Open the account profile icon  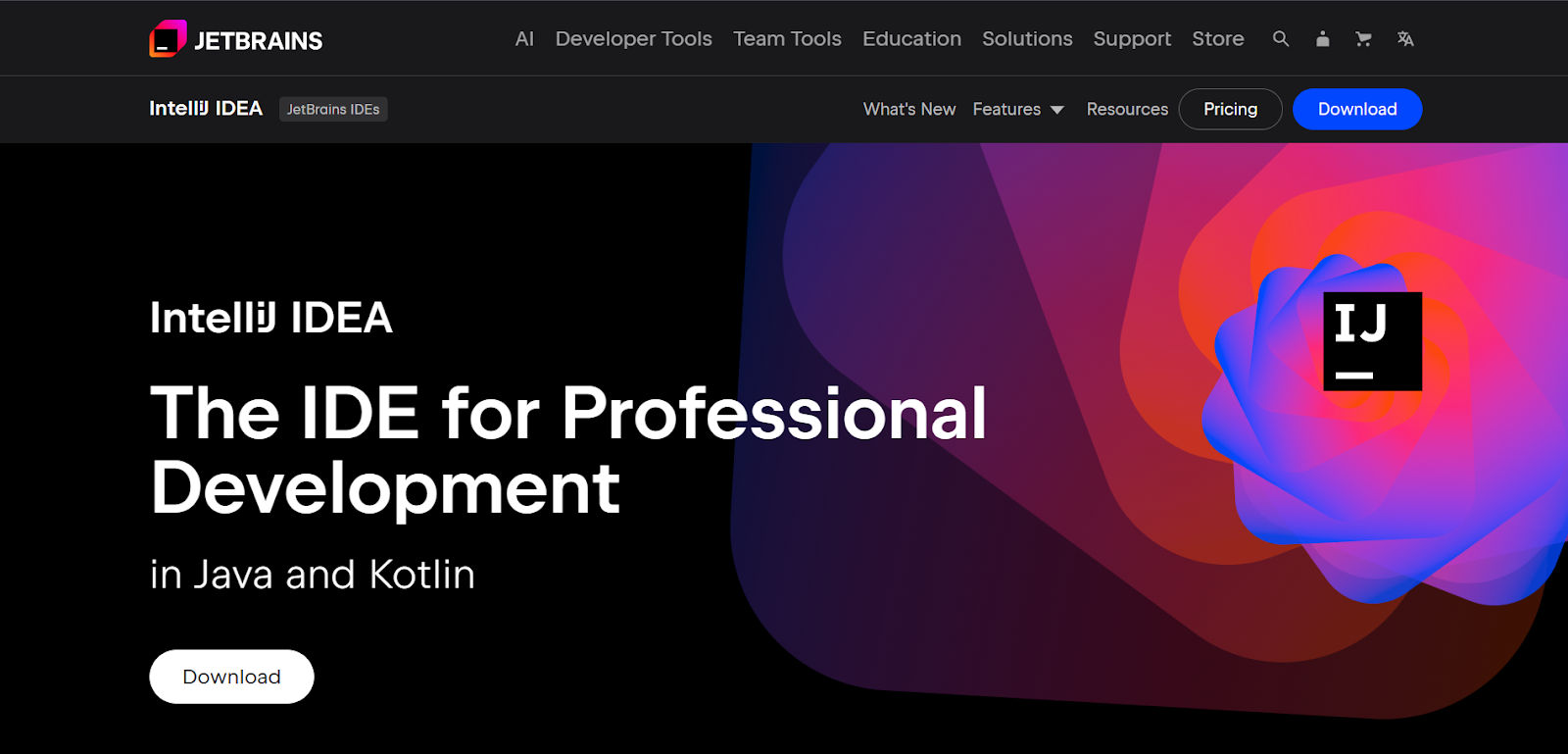pos(1322,39)
